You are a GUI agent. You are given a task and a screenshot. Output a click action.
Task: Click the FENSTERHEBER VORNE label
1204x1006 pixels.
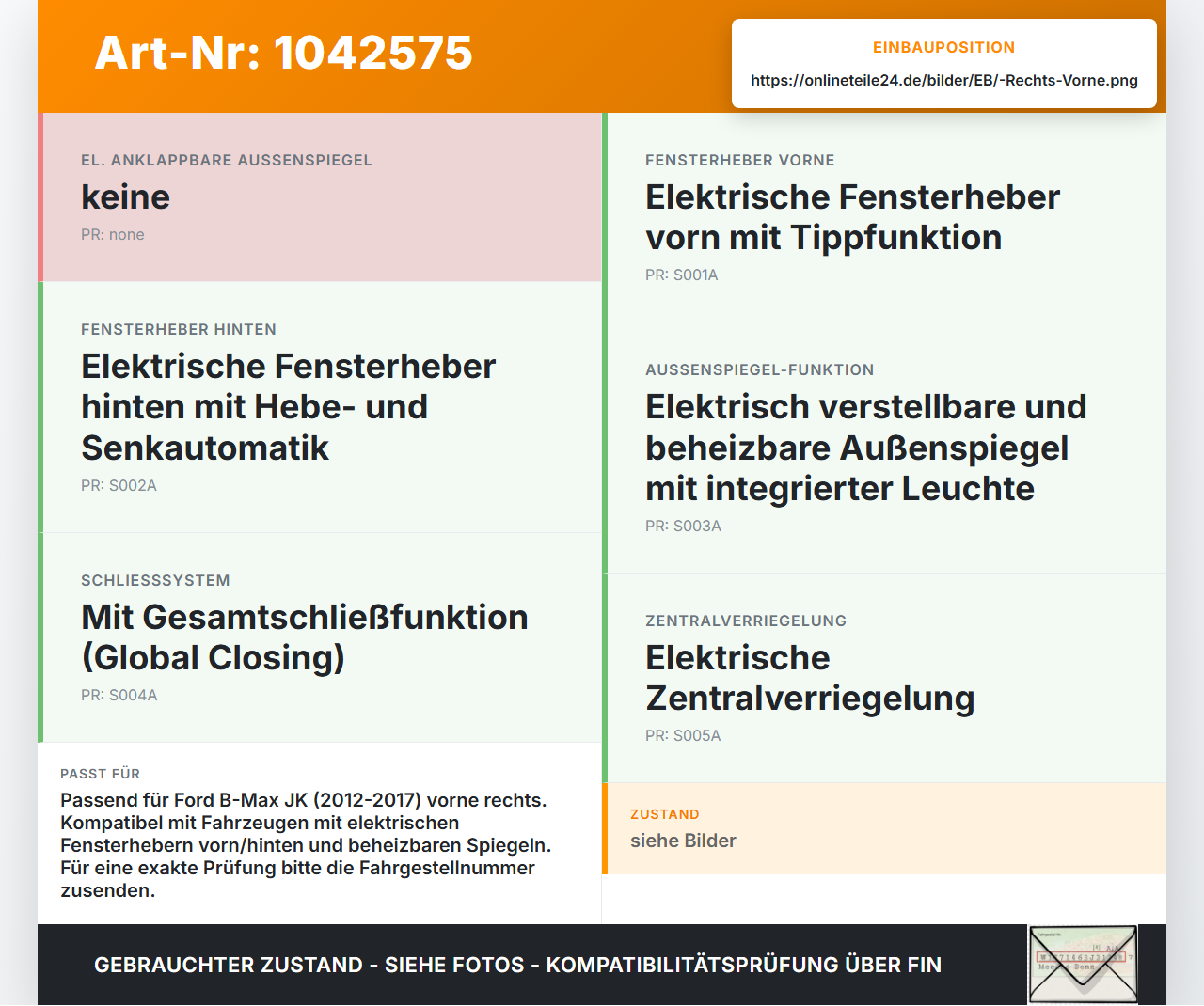pyautogui.click(x=740, y=161)
